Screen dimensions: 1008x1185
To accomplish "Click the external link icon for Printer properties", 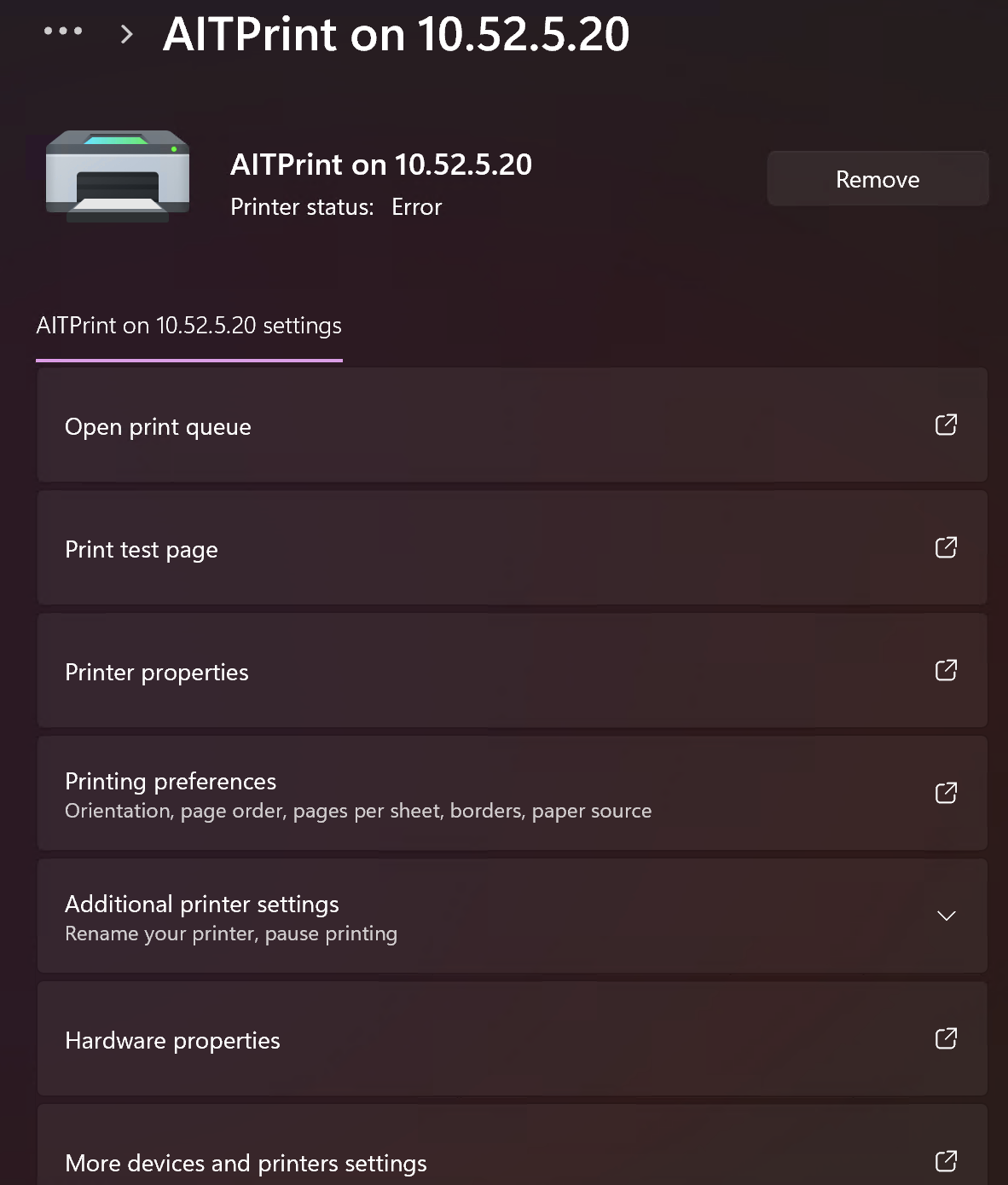I will 946,670.
